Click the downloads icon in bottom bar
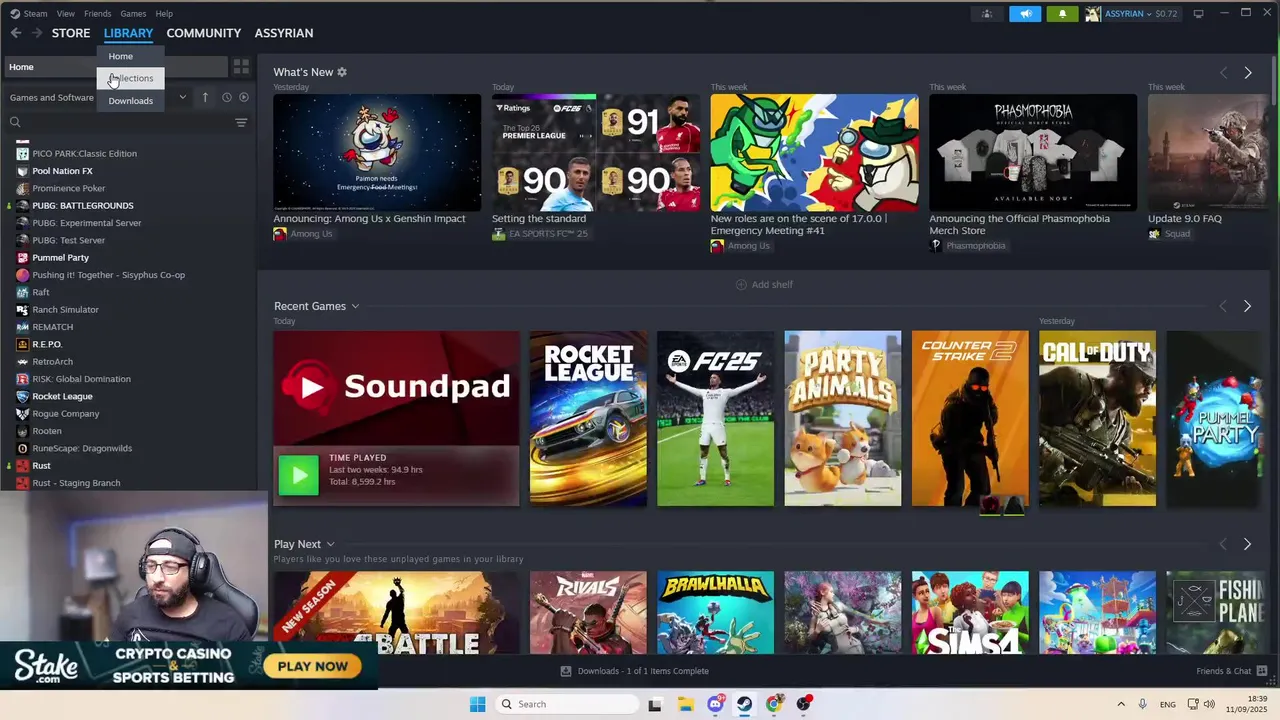The width and height of the screenshot is (1280, 720). pos(566,671)
